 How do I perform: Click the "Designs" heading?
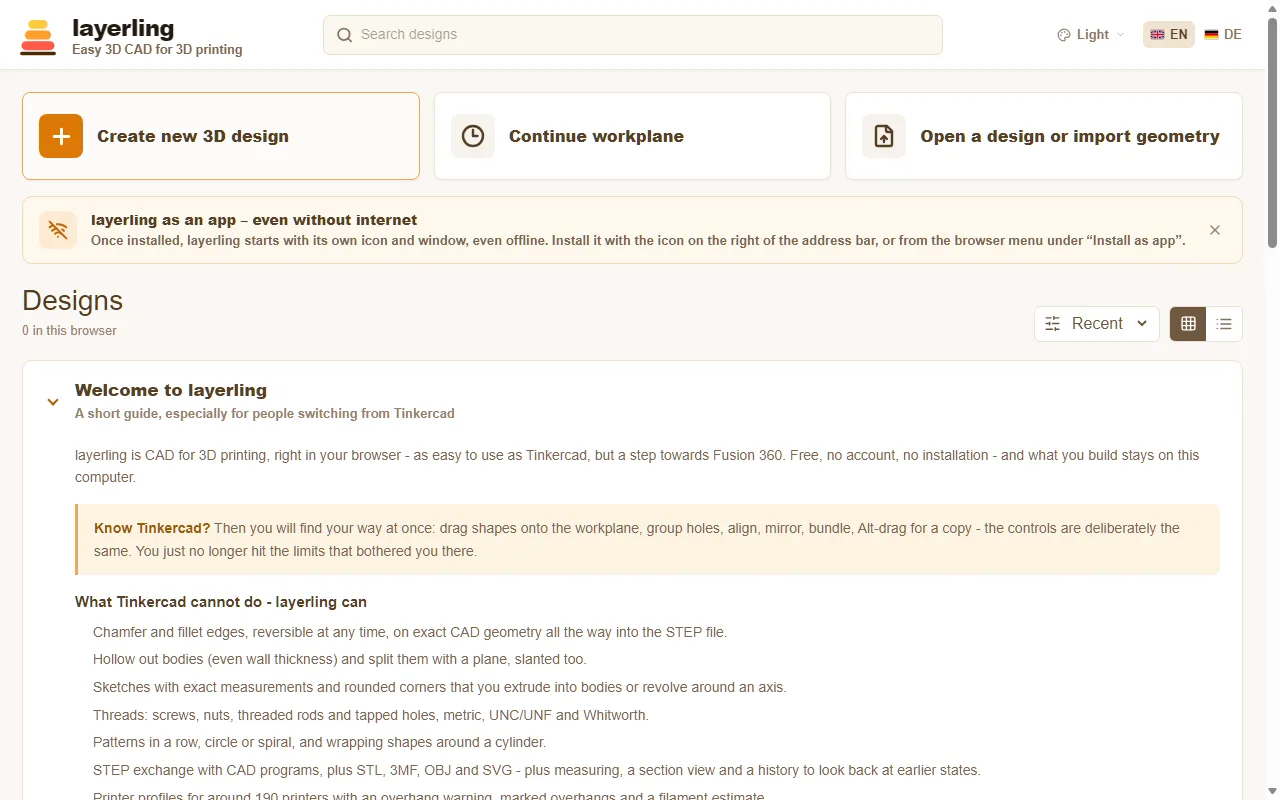(x=72, y=301)
